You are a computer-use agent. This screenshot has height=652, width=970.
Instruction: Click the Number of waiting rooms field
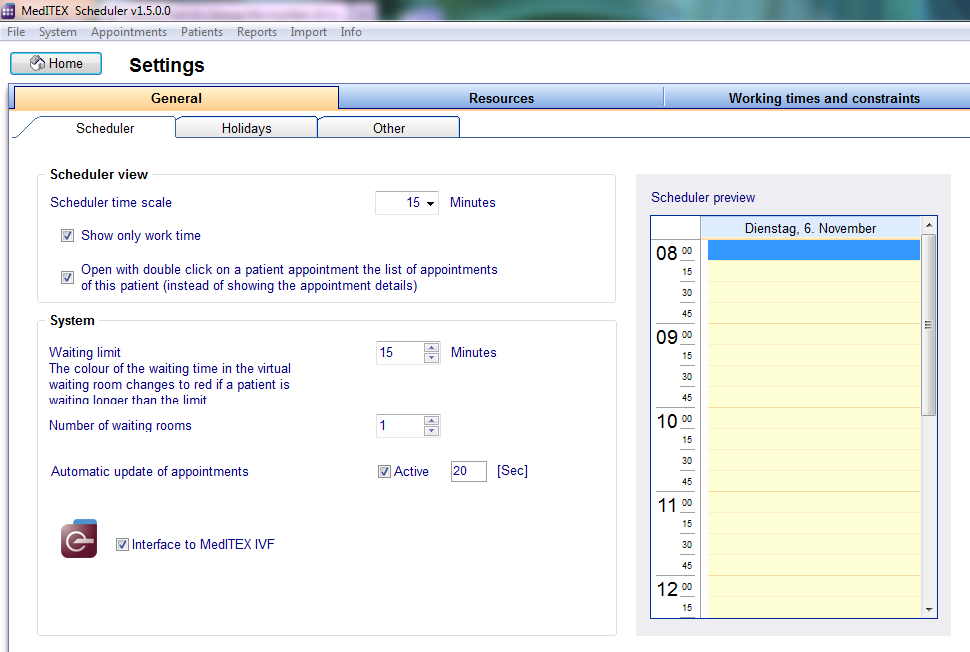(400, 426)
